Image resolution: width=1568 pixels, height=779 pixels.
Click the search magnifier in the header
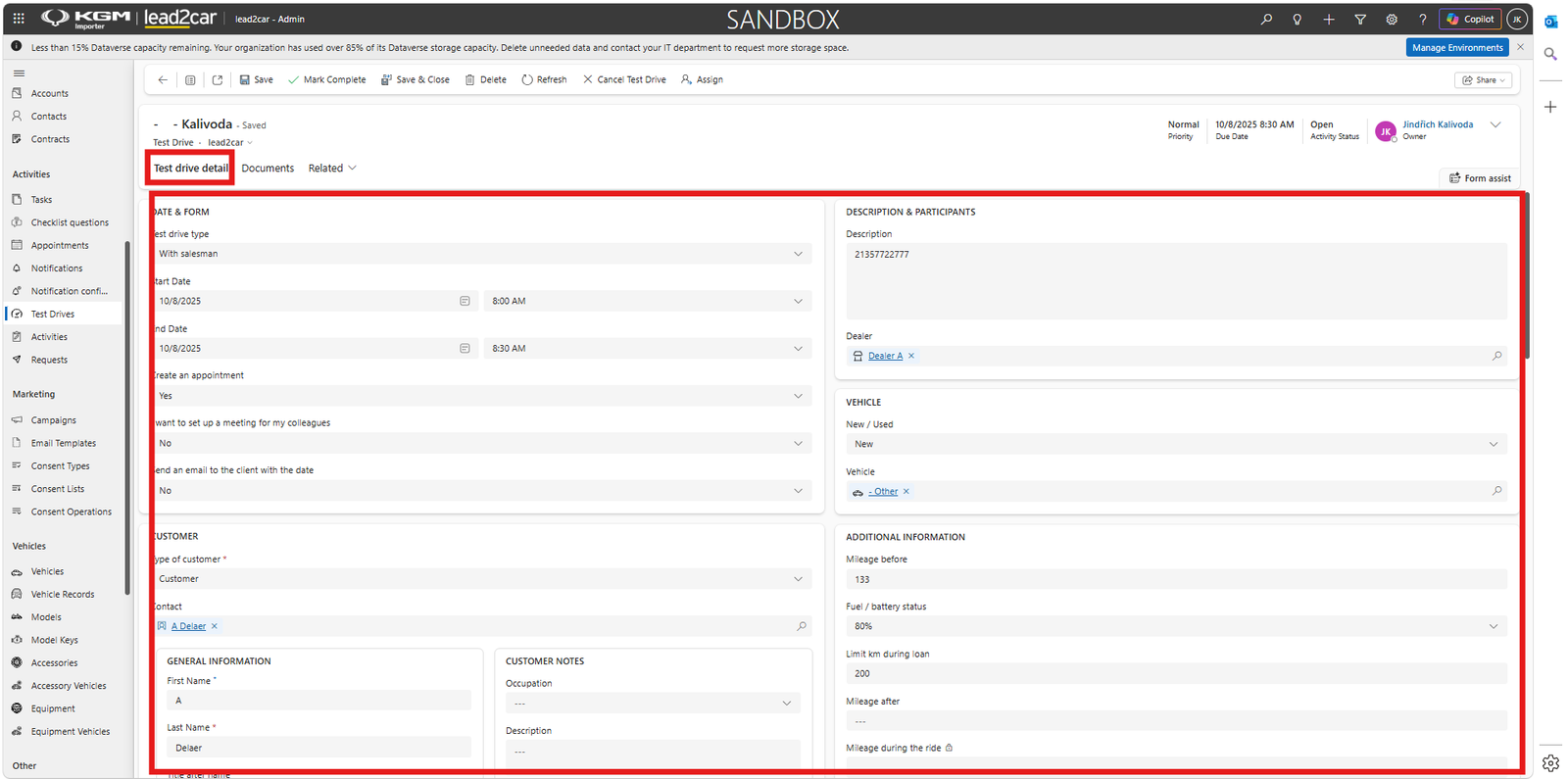click(1266, 19)
